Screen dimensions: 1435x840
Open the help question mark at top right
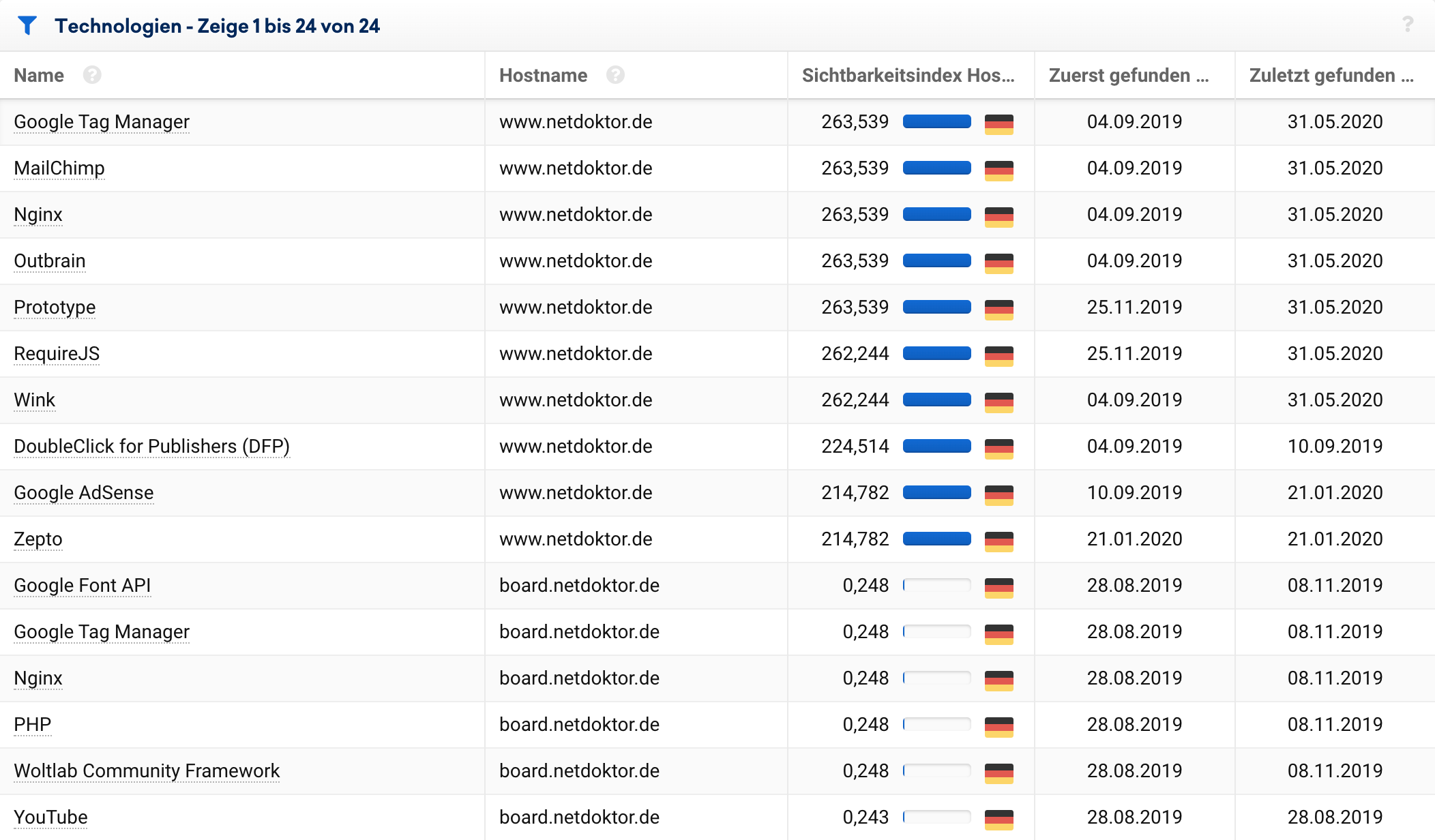pyautogui.click(x=1408, y=25)
